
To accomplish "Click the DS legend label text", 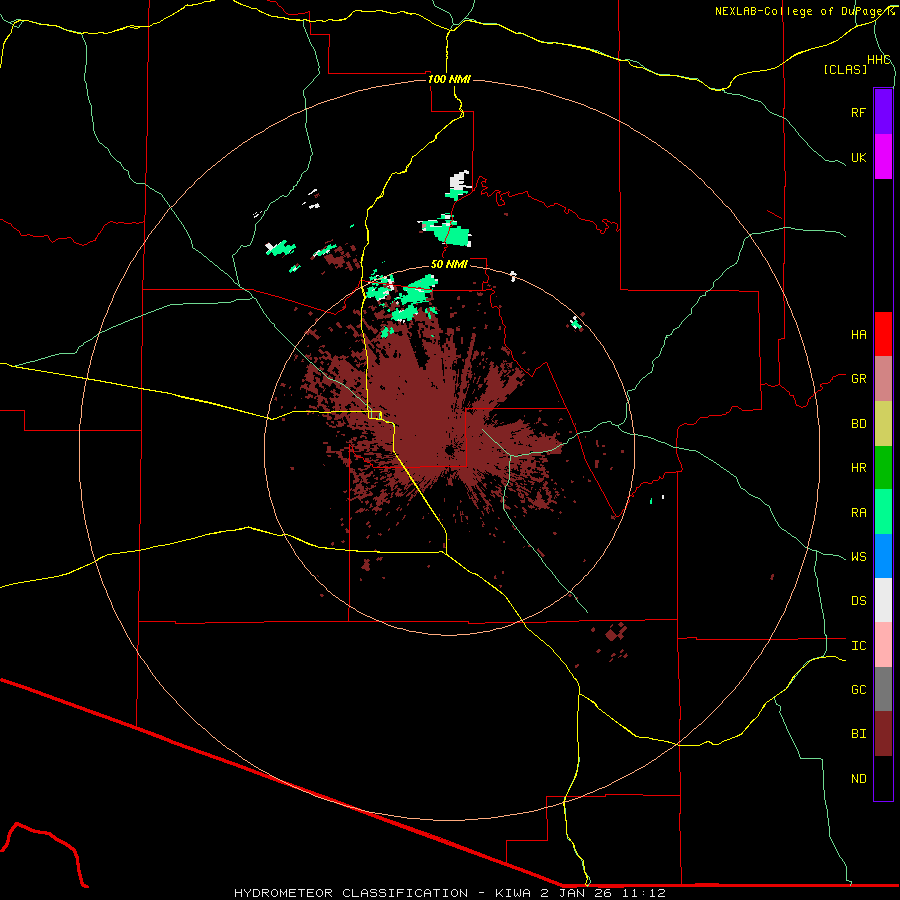I will (x=858, y=600).
